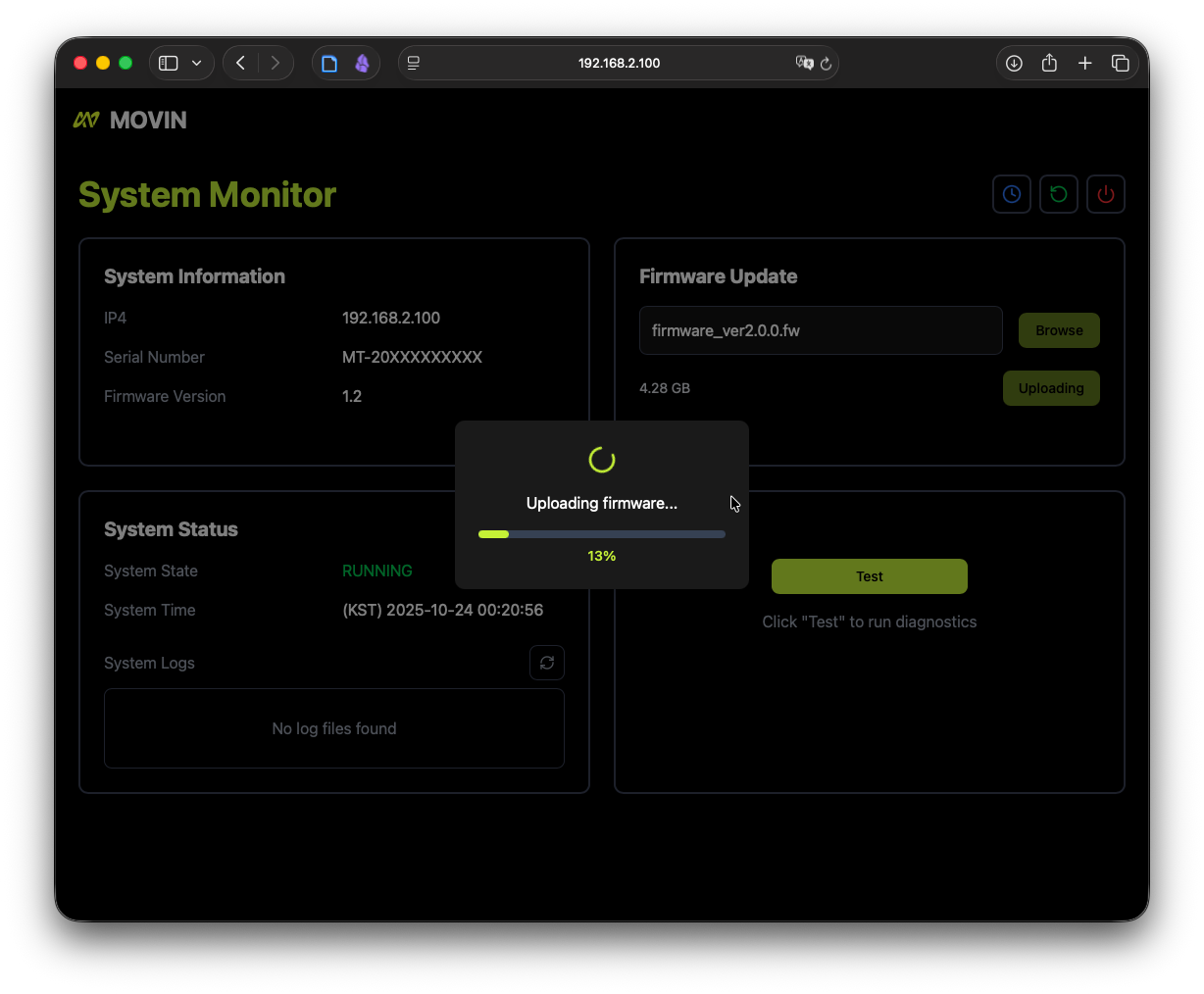Click the blue clock icon button
1204x994 pixels.
pos(1011,194)
